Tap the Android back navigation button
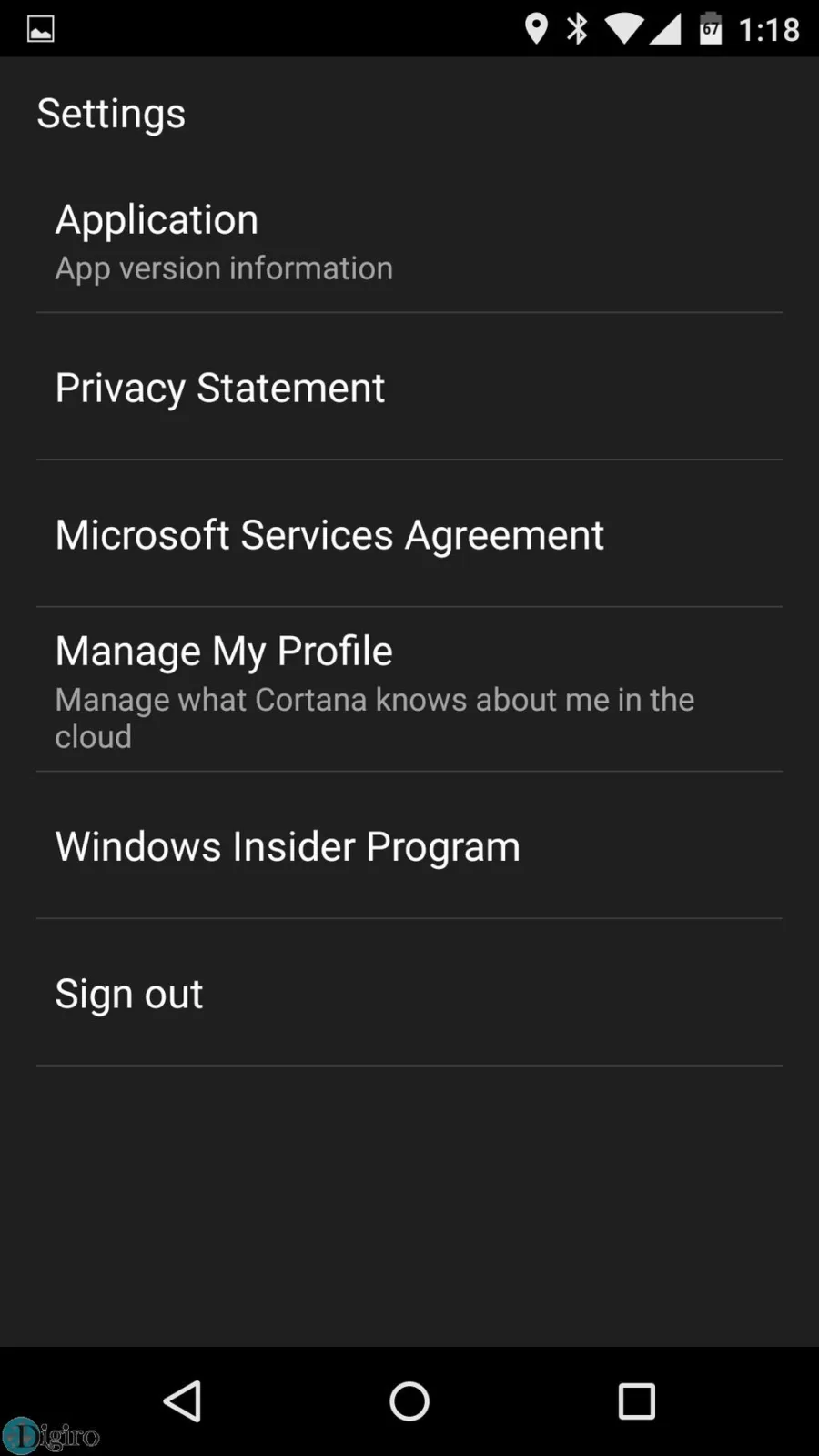 click(182, 1400)
